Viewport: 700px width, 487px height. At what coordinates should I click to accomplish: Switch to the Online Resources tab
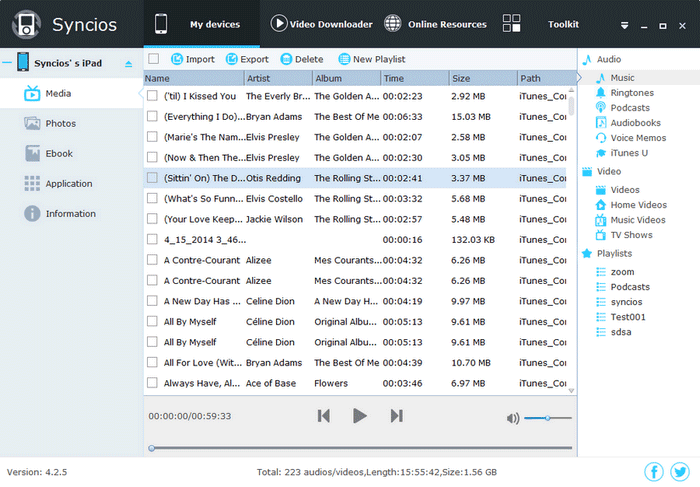(x=435, y=24)
